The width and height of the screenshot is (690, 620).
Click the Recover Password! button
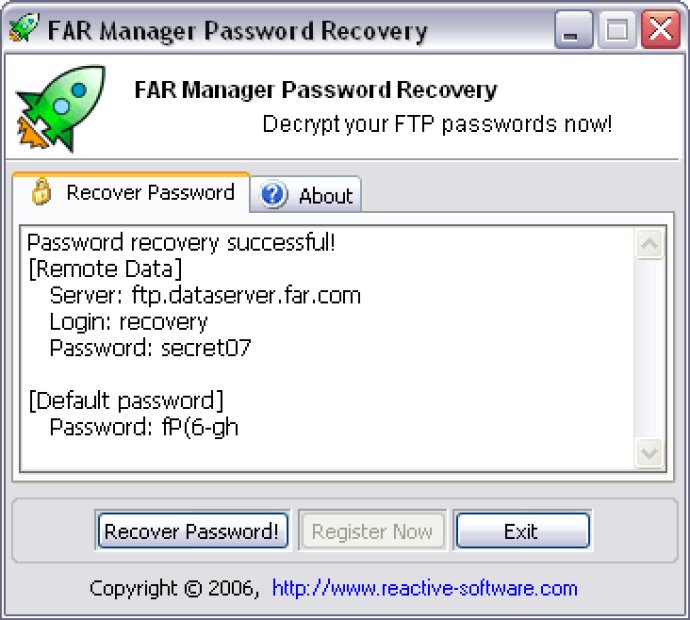tap(192, 531)
